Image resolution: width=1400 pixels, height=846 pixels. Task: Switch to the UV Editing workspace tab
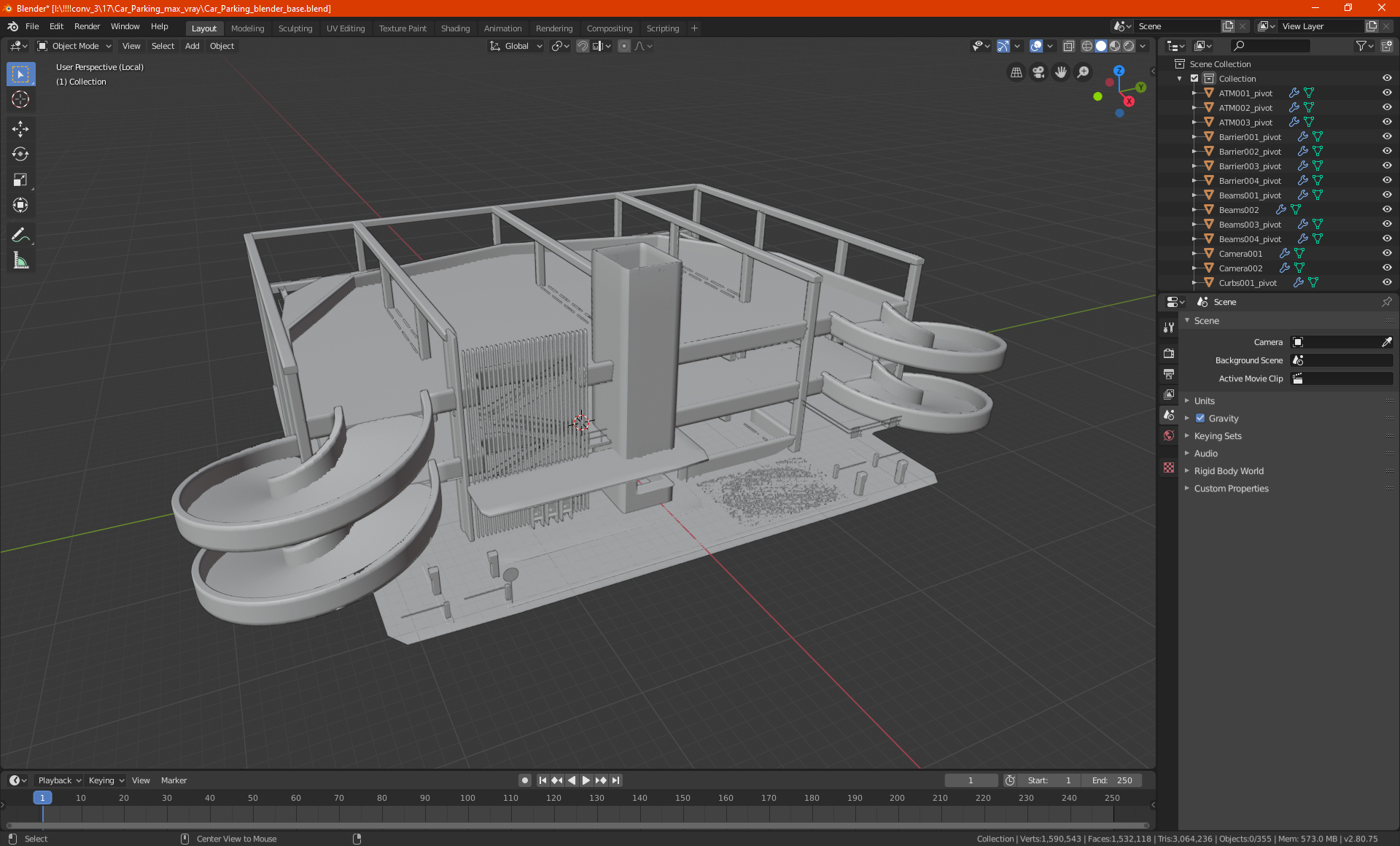[x=346, y=28]
